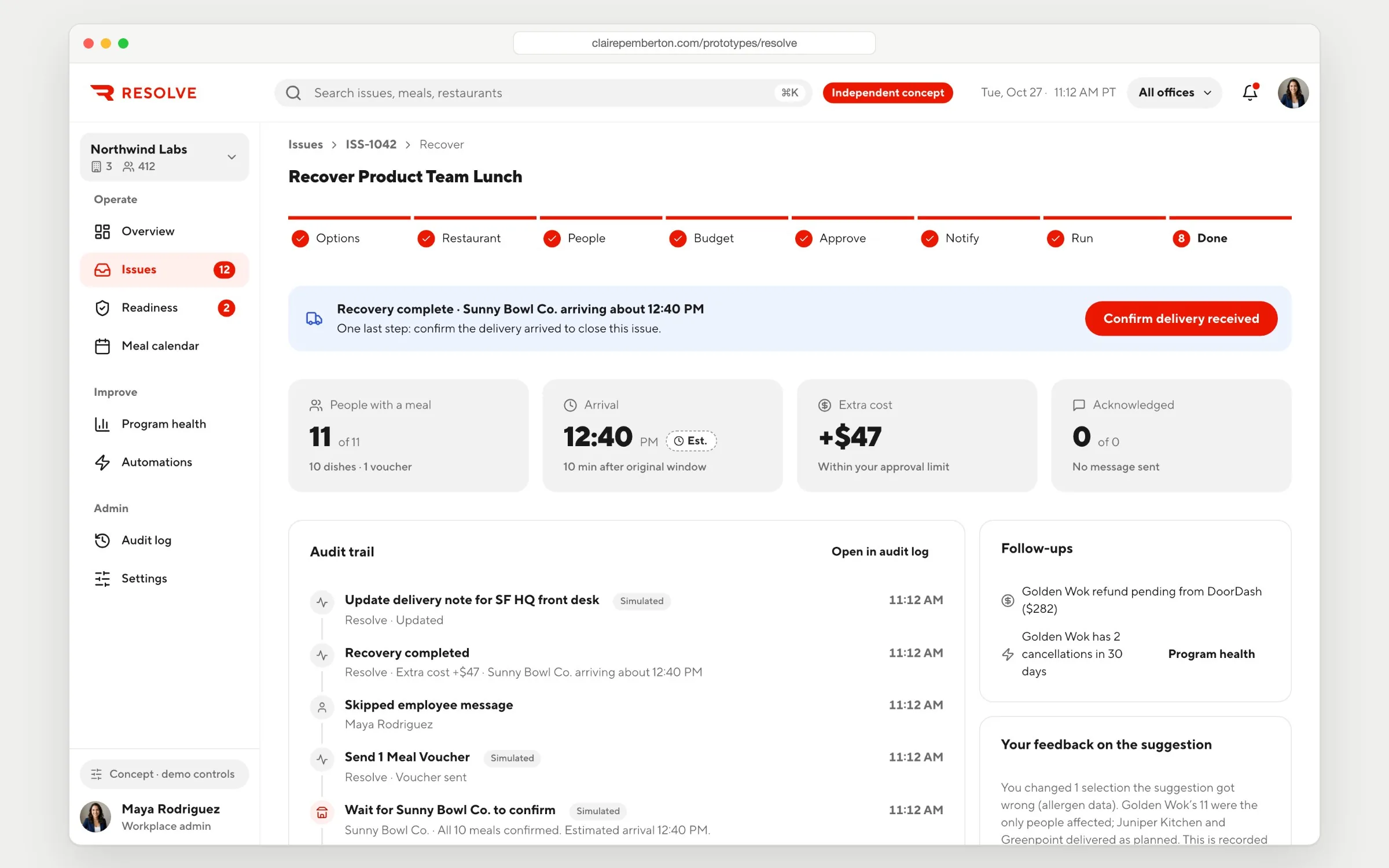Viewport: 1389px width, 868px height.
Task: Focus the search issues, meals, restaurants field
Action: tap(543, 93)
